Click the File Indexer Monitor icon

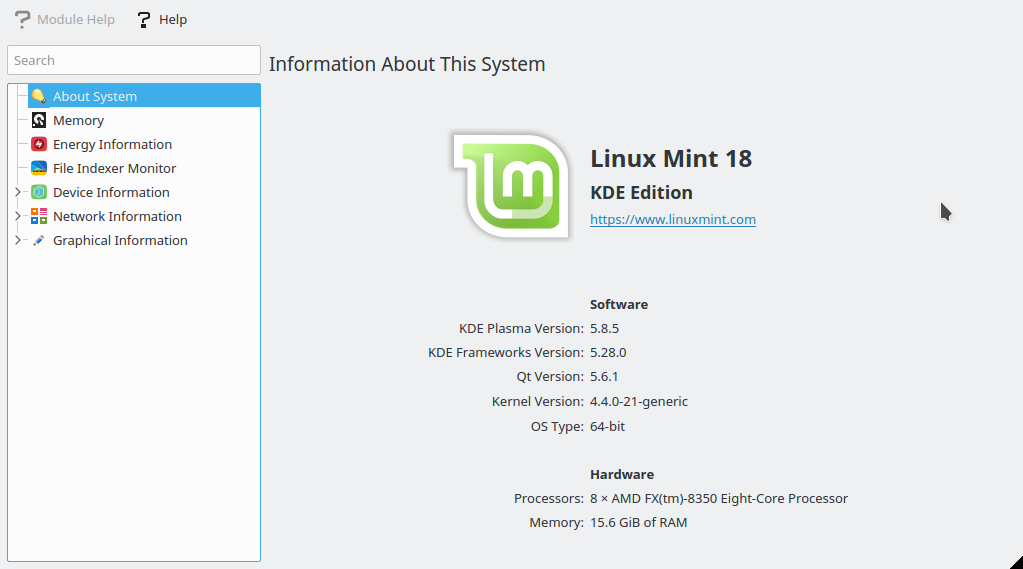38,168
